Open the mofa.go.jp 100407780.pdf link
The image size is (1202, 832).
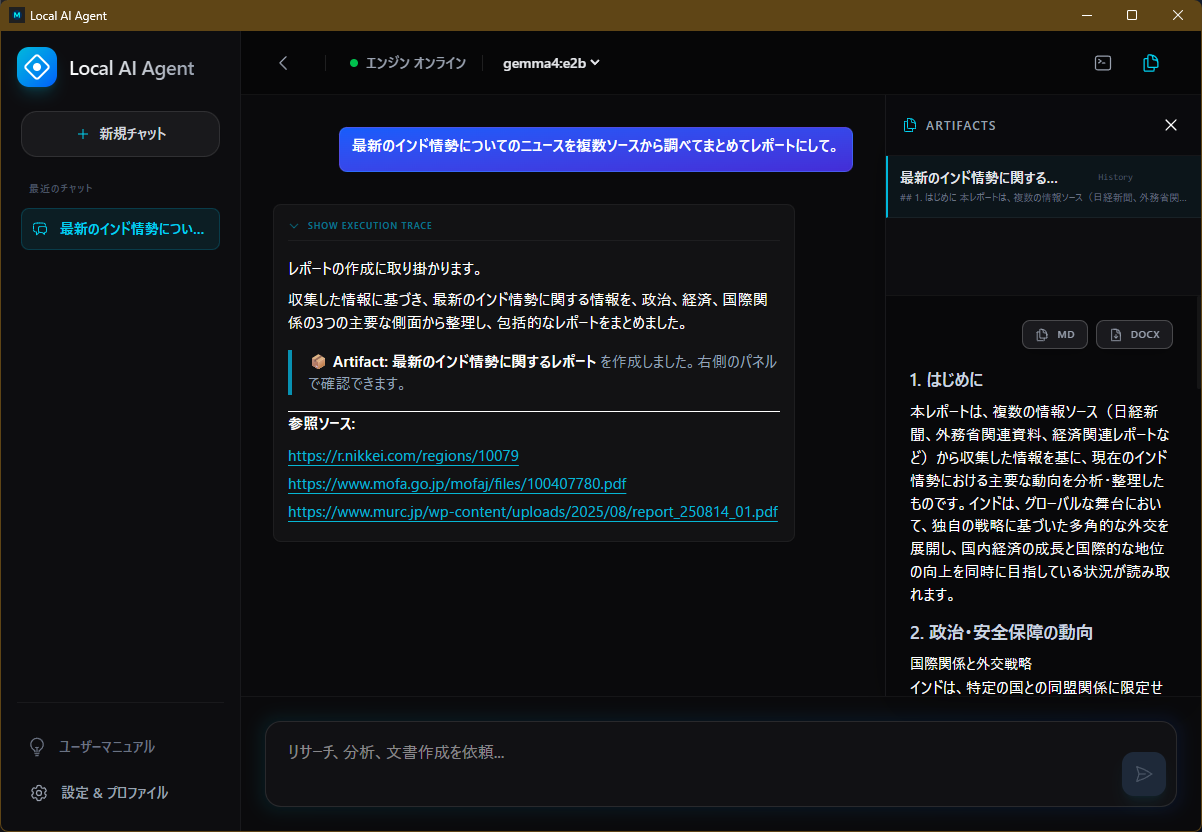pyautogui.click(x=457, y=484)
